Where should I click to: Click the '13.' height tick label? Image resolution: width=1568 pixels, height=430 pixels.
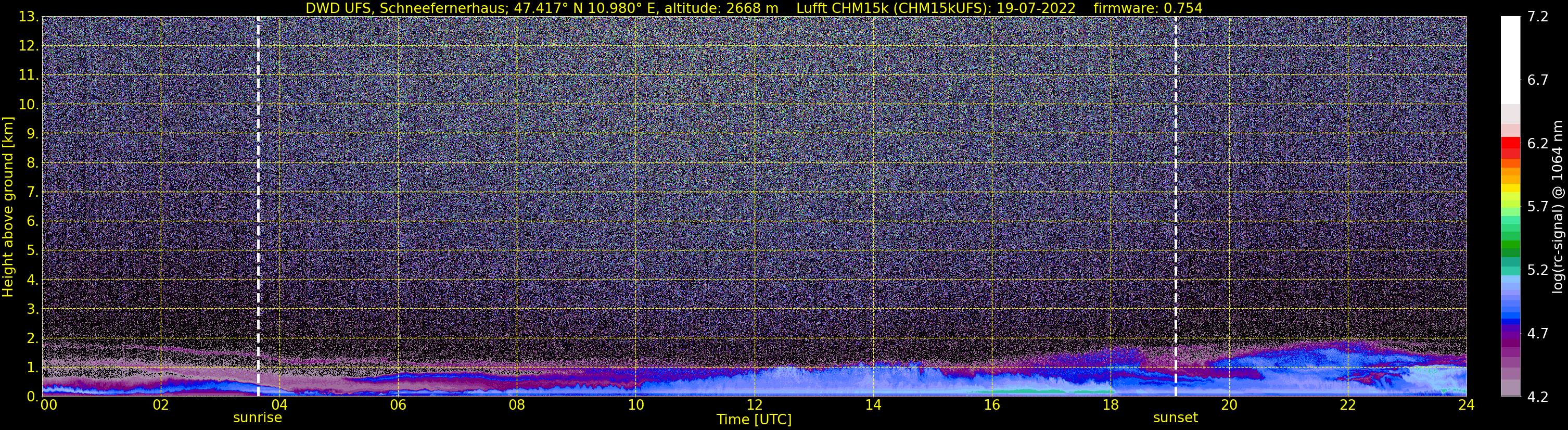pos(28,17)
